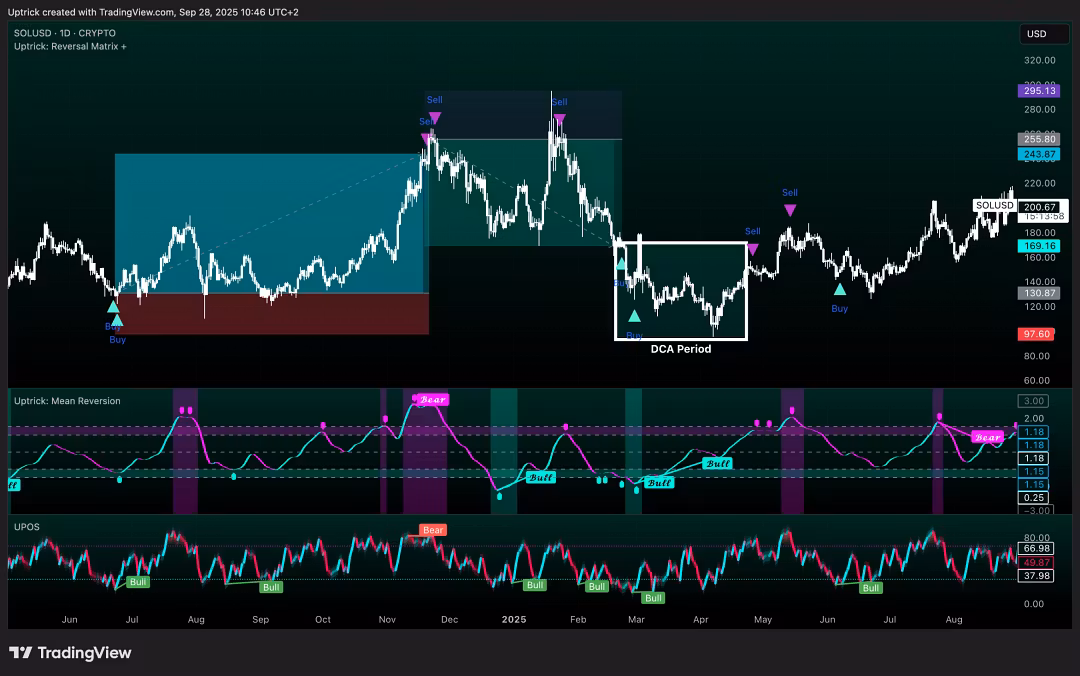
Task: Click the 2025 label on the time axis
Action: 513,620
